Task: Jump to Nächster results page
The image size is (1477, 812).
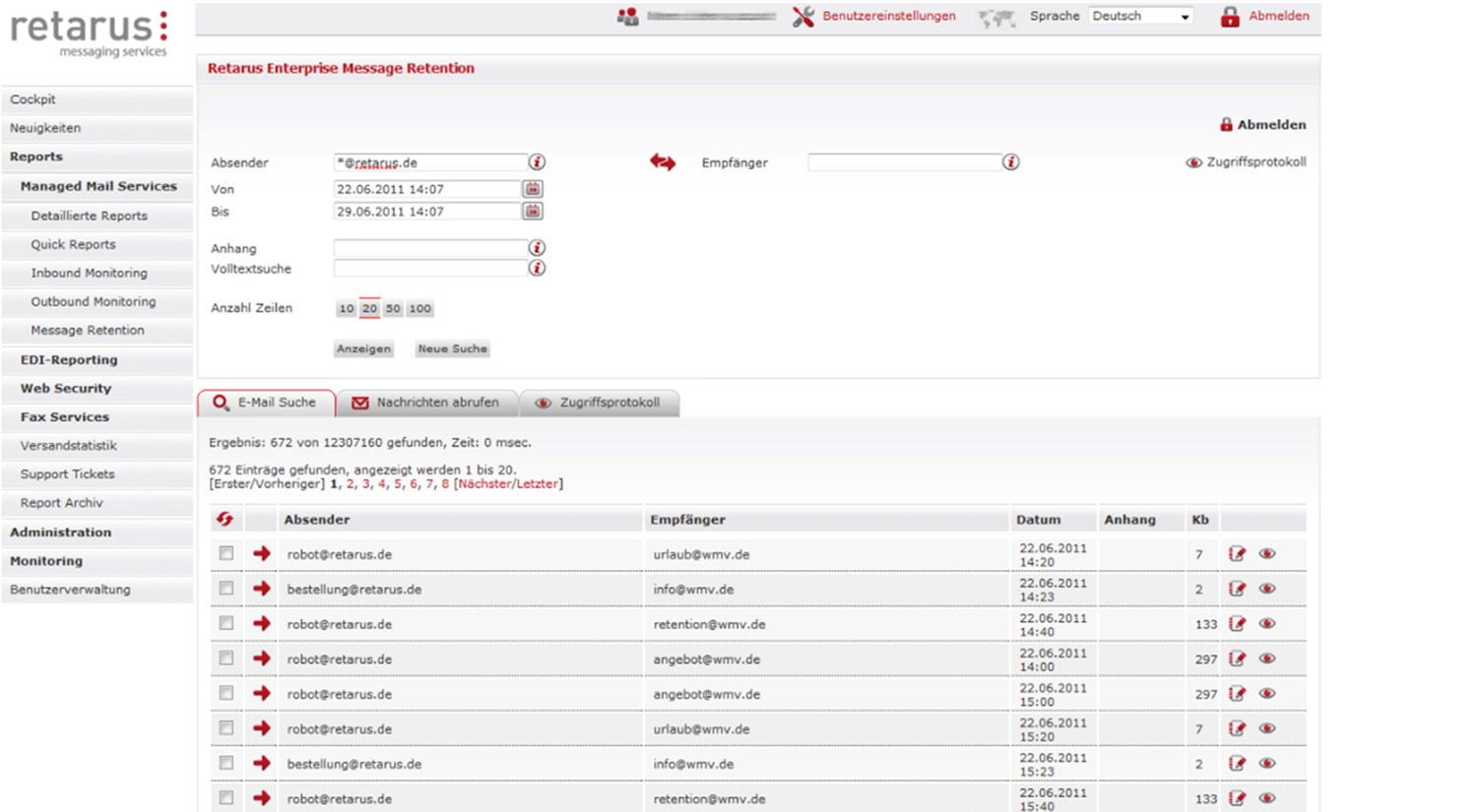Action: point(483,484)
